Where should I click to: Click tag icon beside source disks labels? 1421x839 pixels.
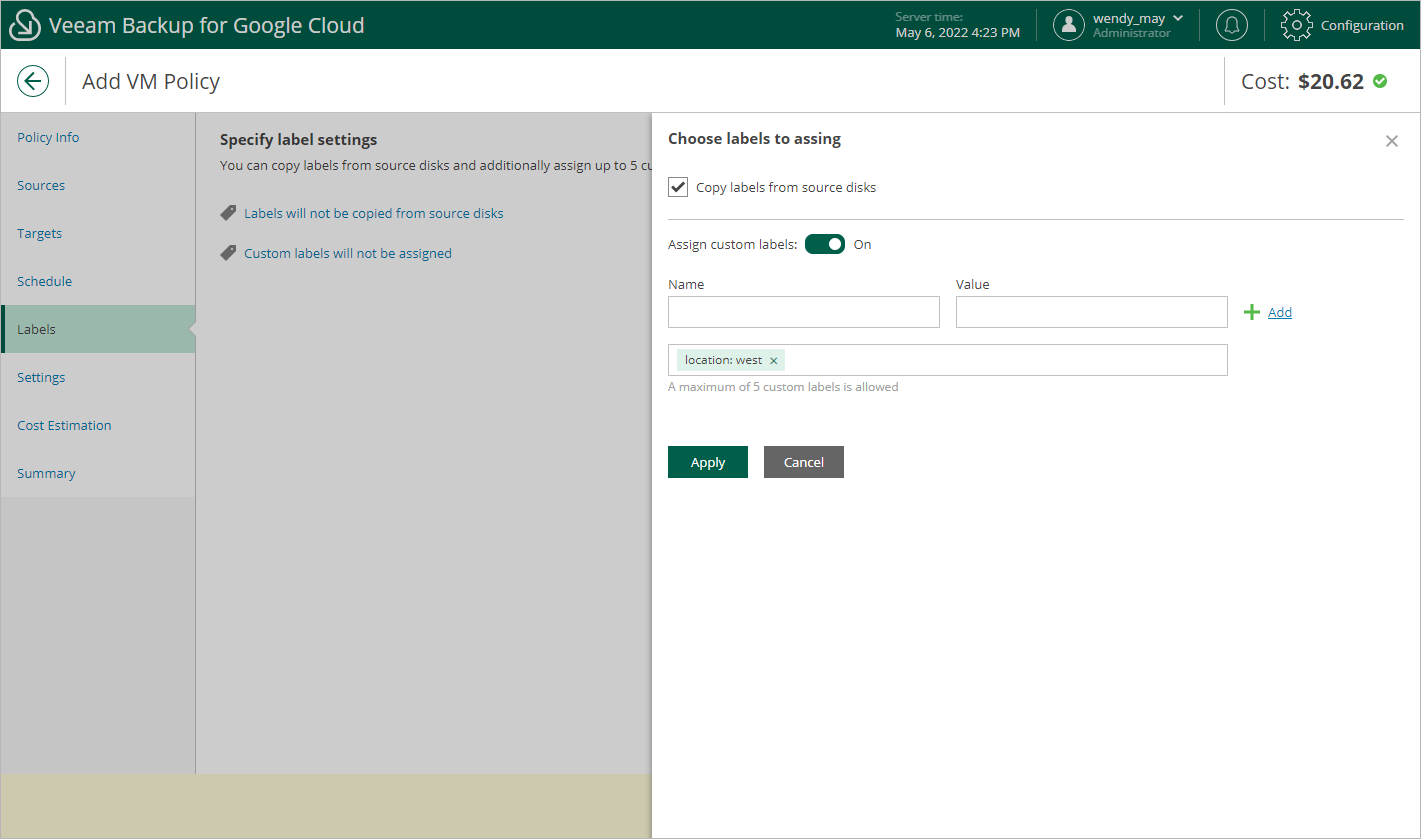pos(228,213)
